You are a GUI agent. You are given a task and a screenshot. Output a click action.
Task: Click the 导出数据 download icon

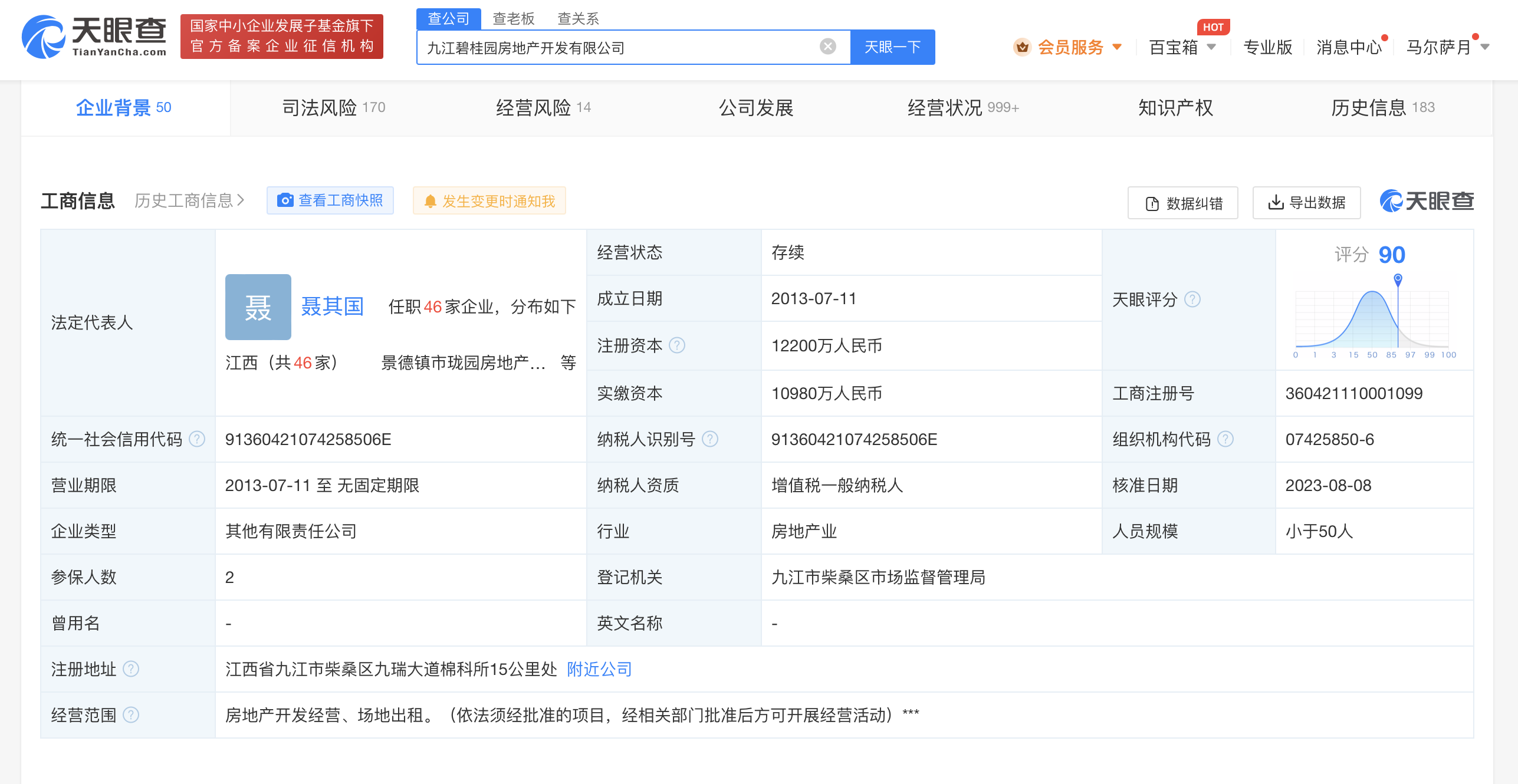[1276, 202]
